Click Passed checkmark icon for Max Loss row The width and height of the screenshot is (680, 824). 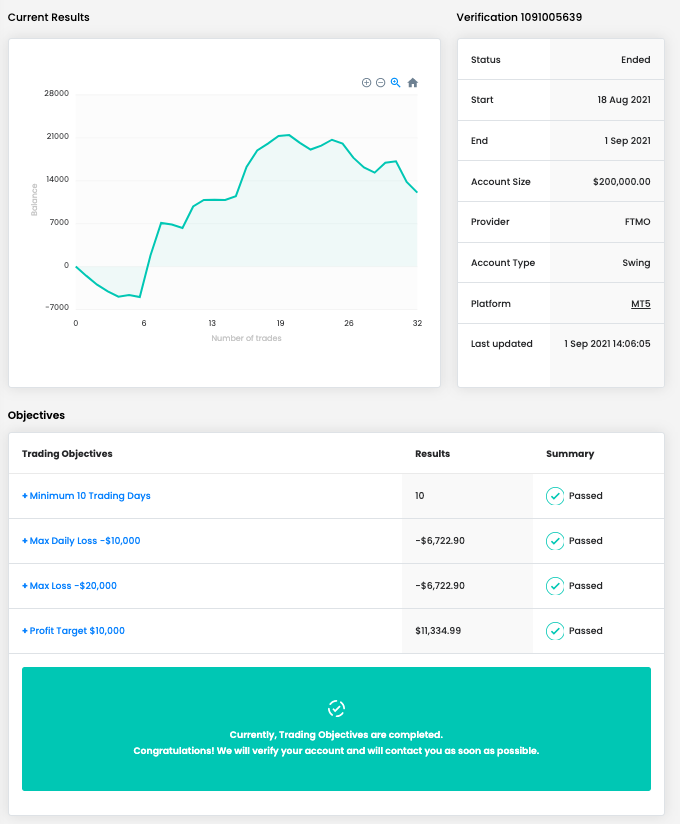555,585
